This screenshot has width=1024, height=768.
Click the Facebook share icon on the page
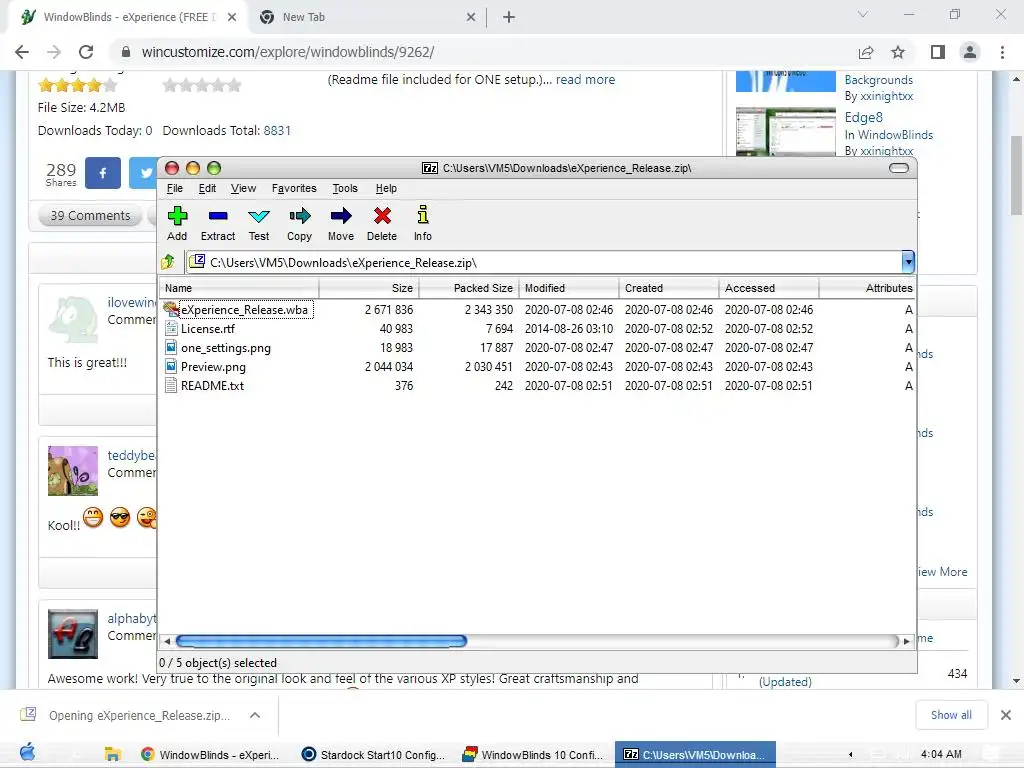[103, 173]
